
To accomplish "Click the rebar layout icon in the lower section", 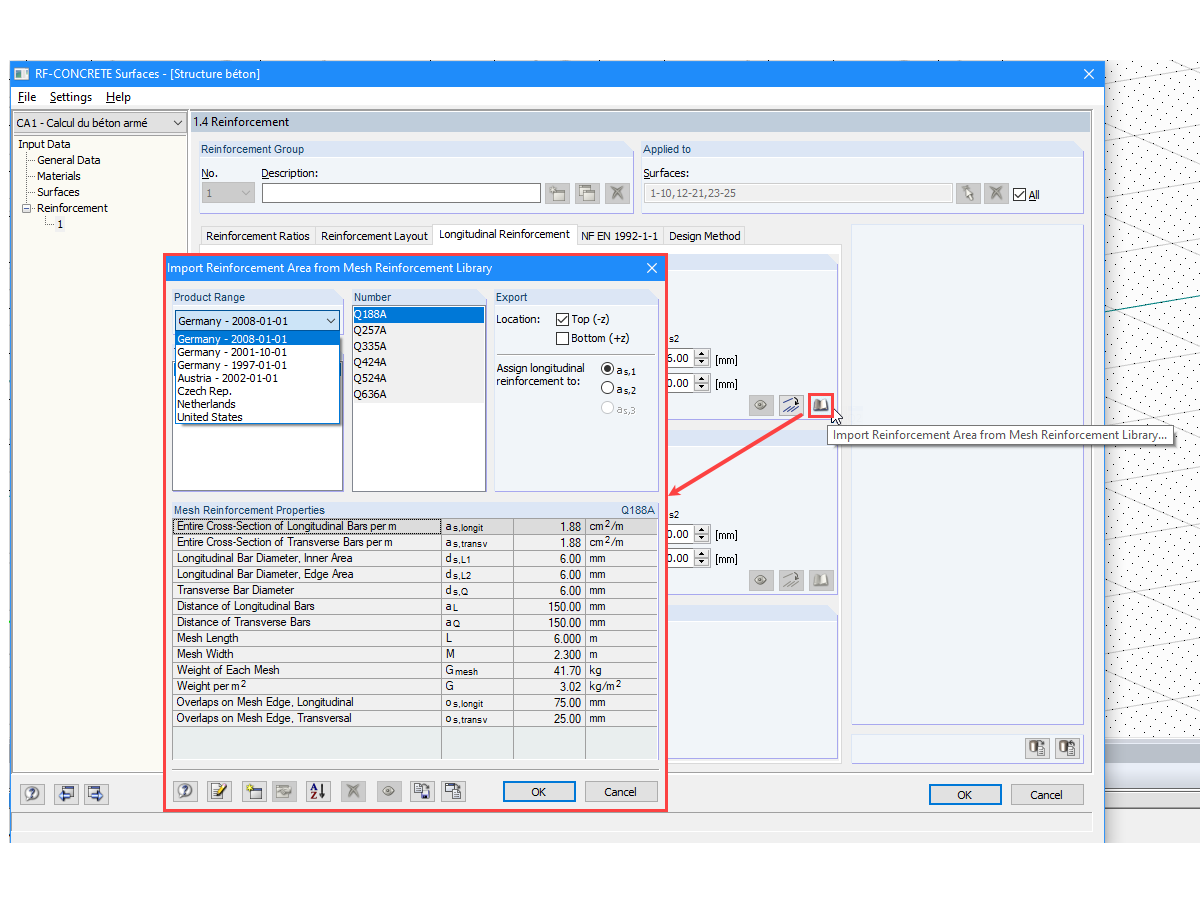I will coord(791,580).
